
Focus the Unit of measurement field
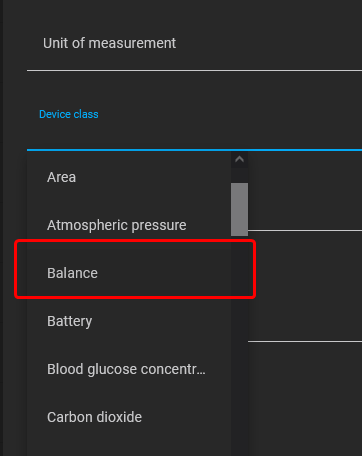click(194, 43)
